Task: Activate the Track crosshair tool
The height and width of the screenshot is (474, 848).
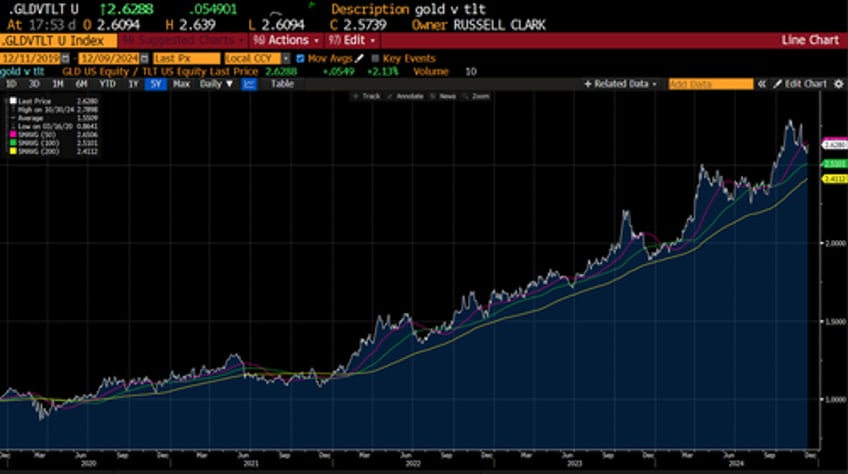Action: [367, 96]
